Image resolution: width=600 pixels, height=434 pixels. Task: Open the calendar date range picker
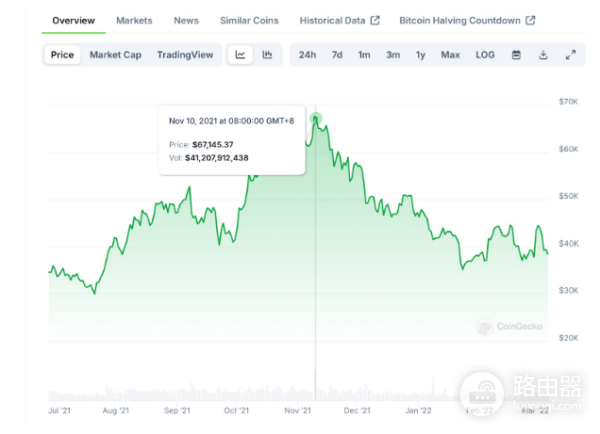516,55
